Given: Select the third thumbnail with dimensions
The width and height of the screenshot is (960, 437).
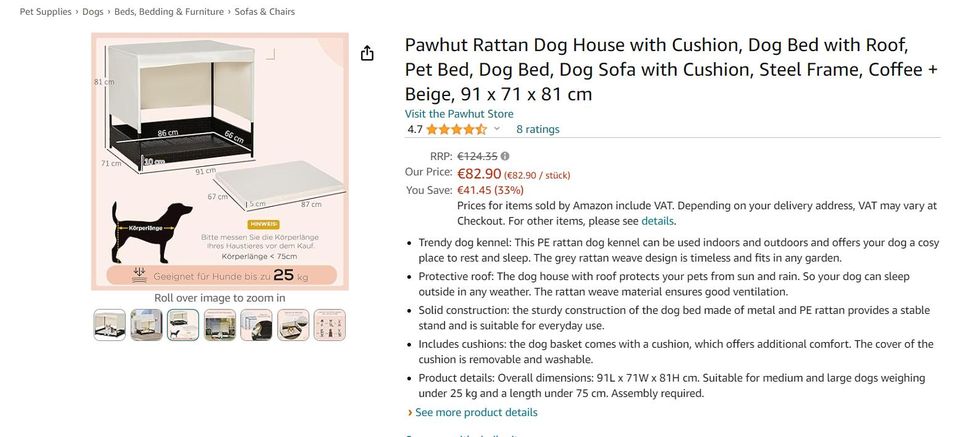Looking at the screenshot, I should pos(183,323).
